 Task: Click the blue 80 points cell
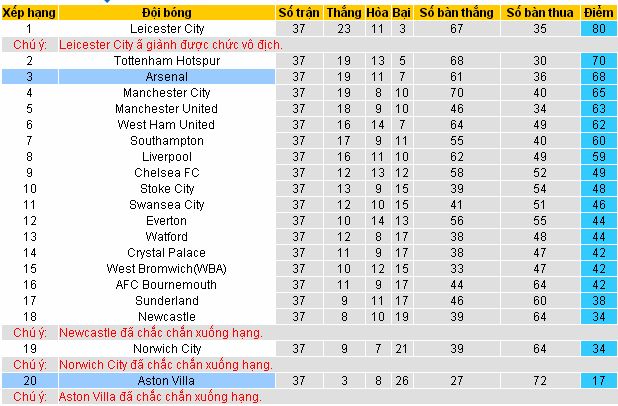600,29
